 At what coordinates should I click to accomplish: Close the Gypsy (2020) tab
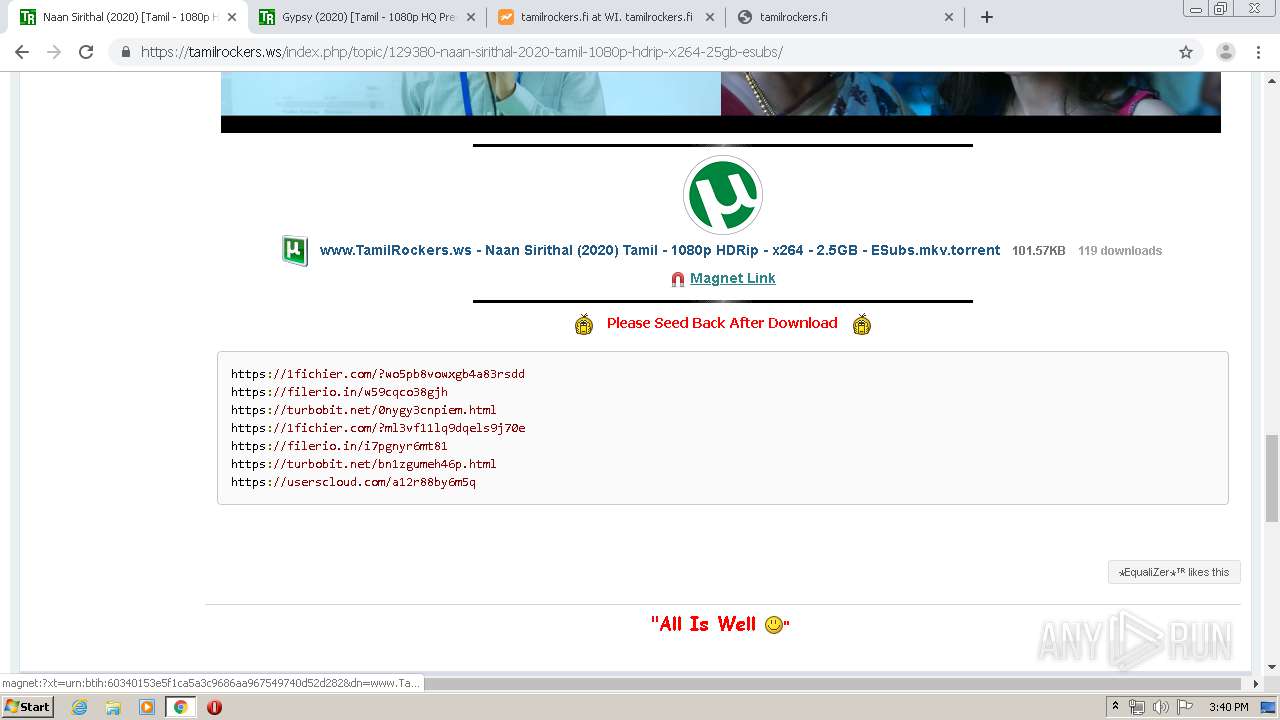pyautogui.click(x=470, y=17)
